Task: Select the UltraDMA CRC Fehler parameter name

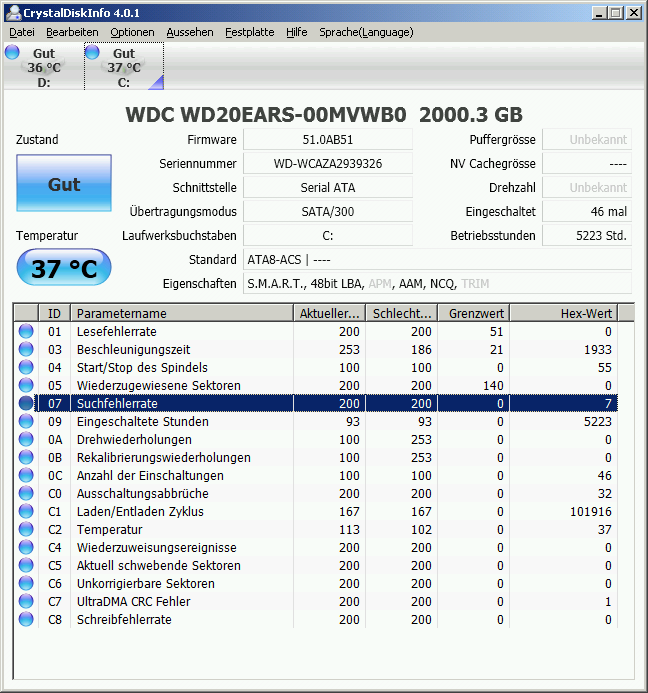Action: [133, 602]
